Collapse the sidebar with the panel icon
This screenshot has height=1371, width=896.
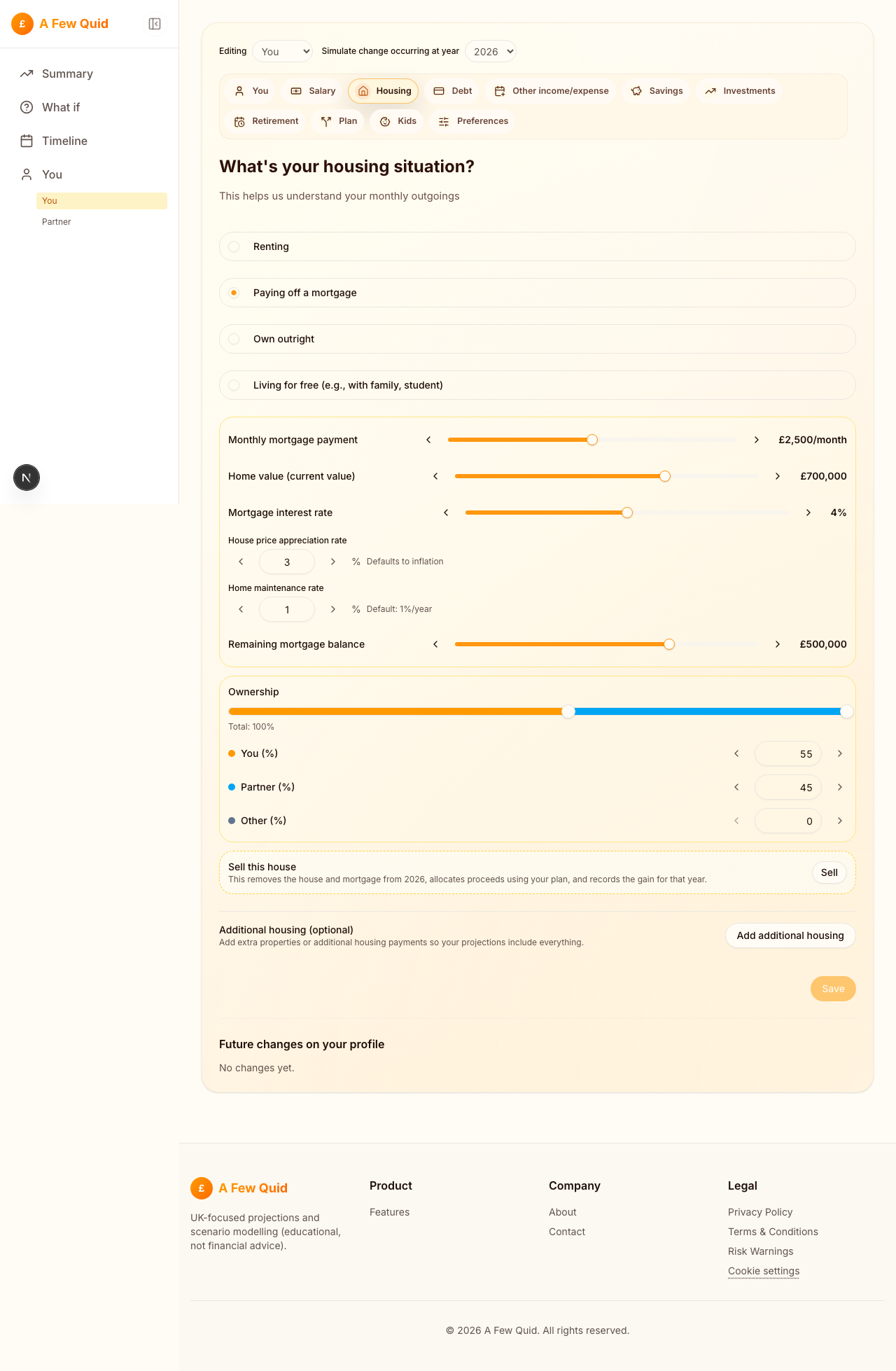pos(155,23)
